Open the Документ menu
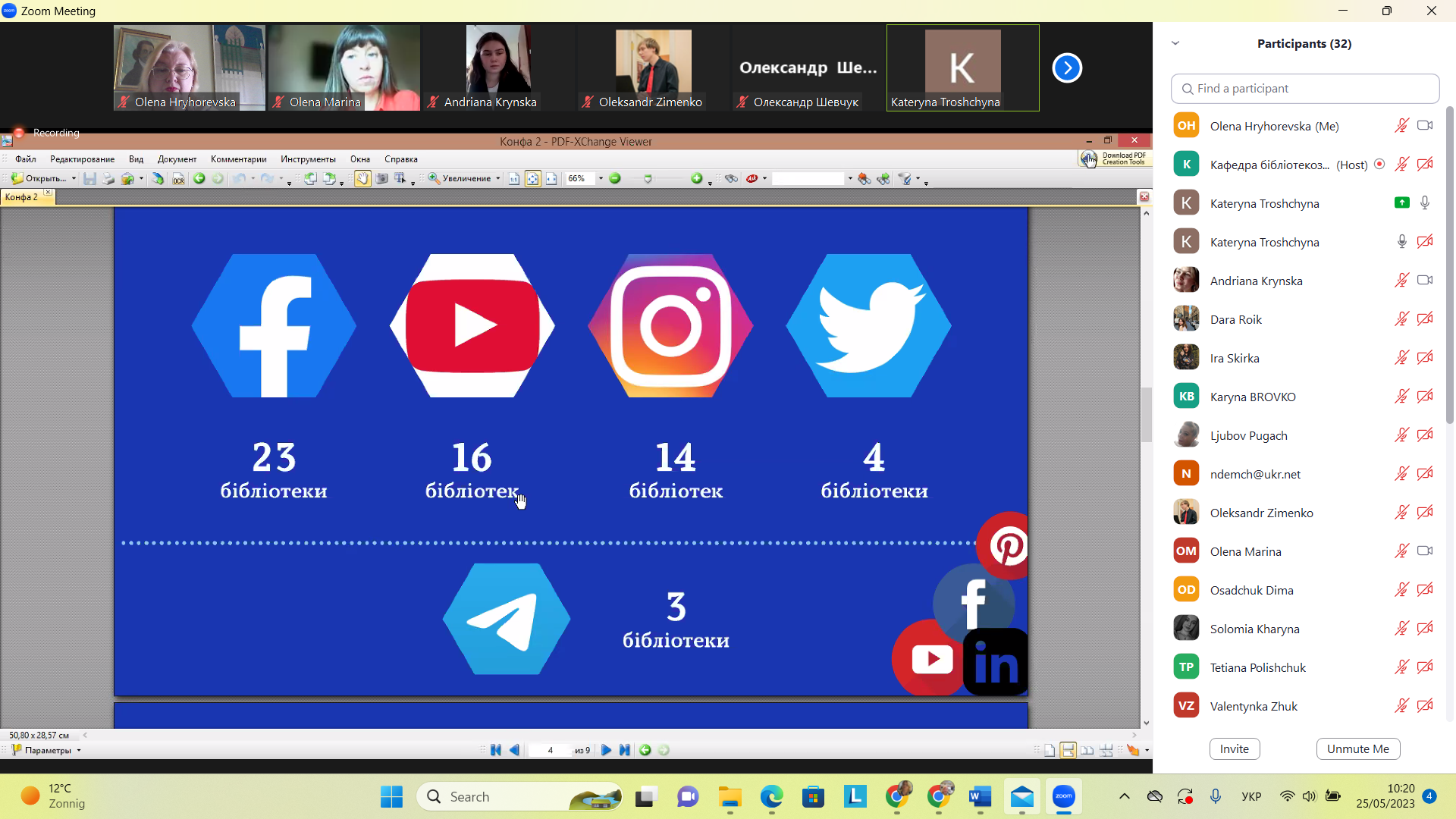The width and height of the screenshot is (1456, 819). click(x=177, y=159)
